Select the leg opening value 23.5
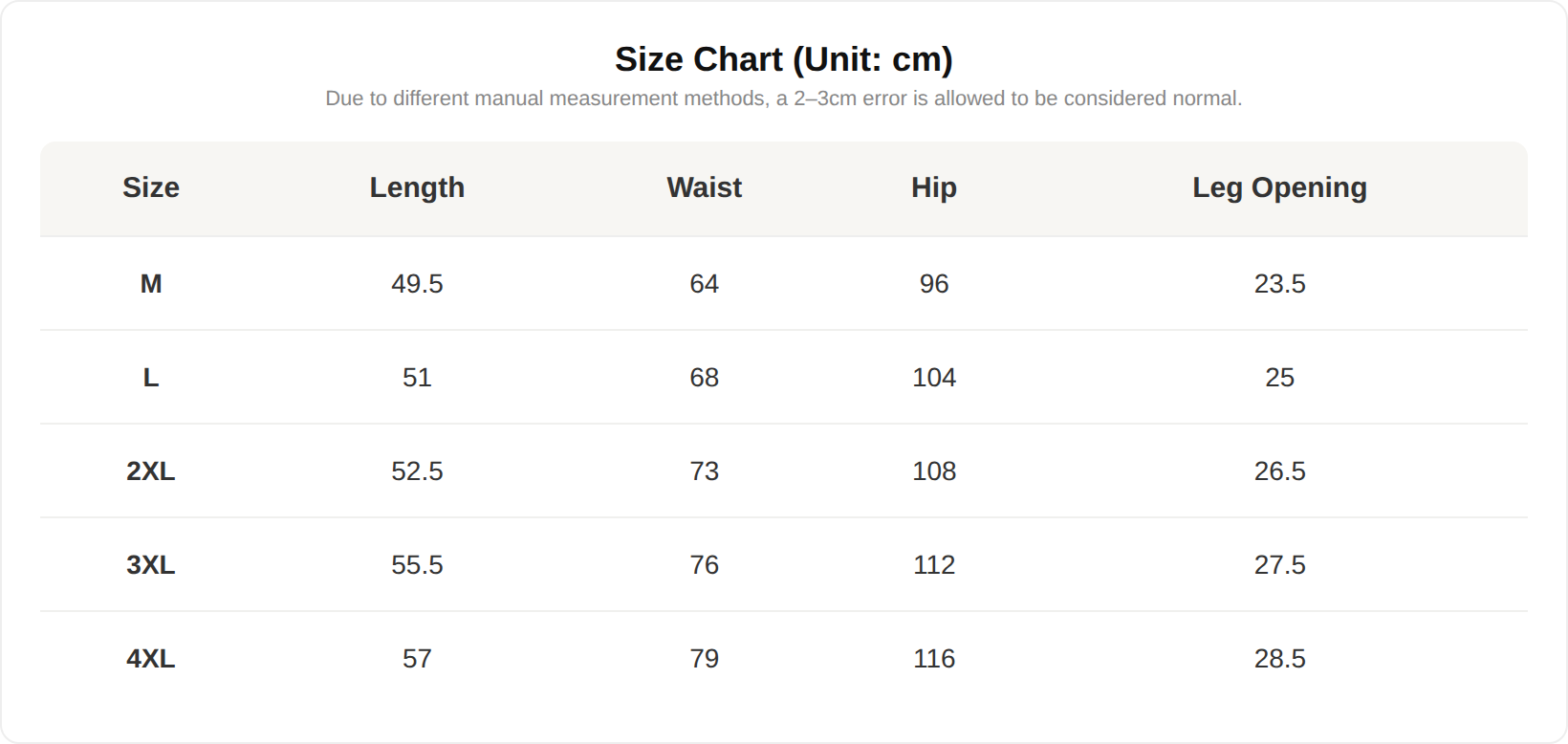Image resolution: width=1568 pixels, height=744 pixels. [x=1279, y=284]
